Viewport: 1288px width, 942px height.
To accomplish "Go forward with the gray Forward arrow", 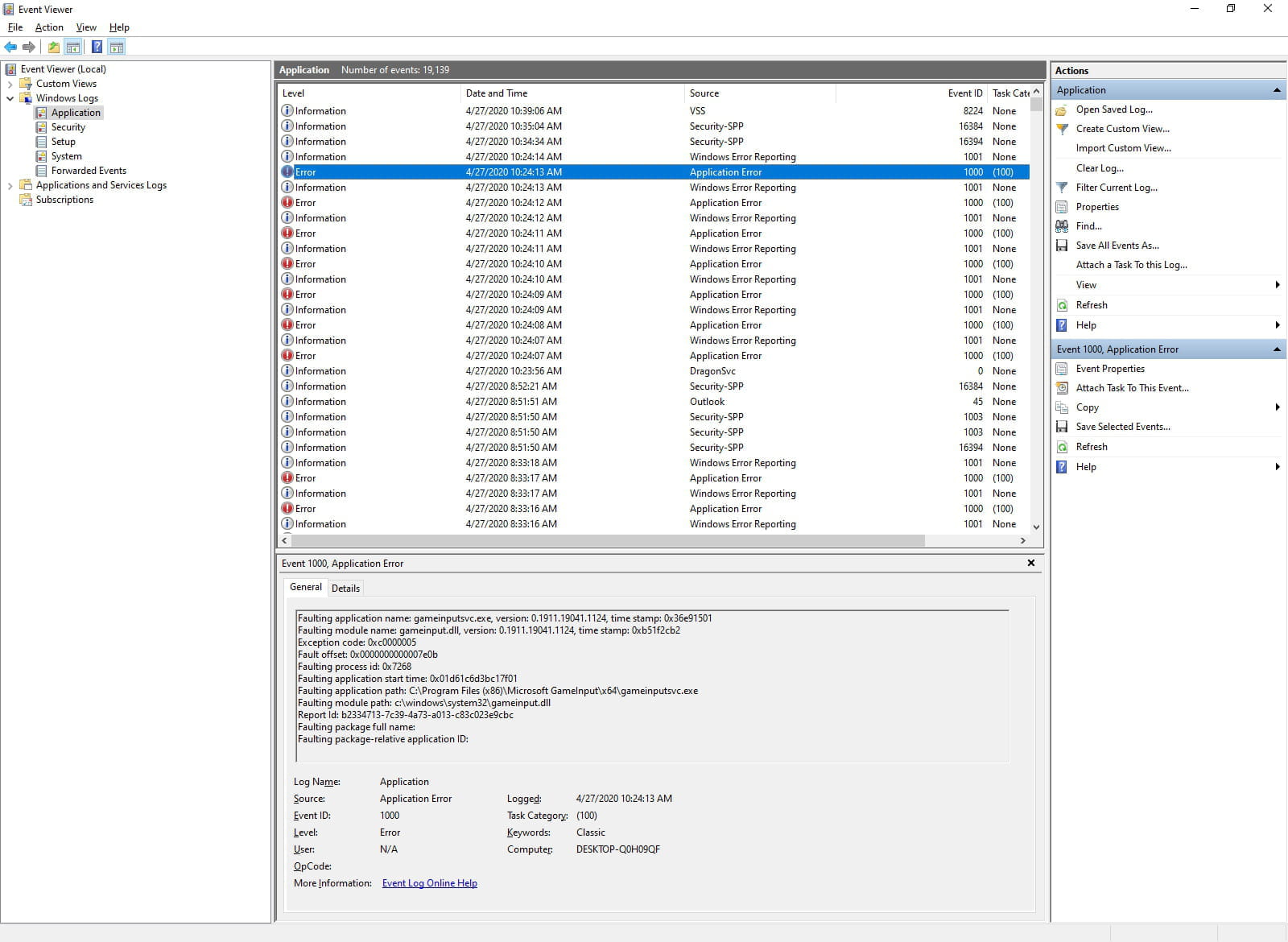I will (x=29, y=47).
